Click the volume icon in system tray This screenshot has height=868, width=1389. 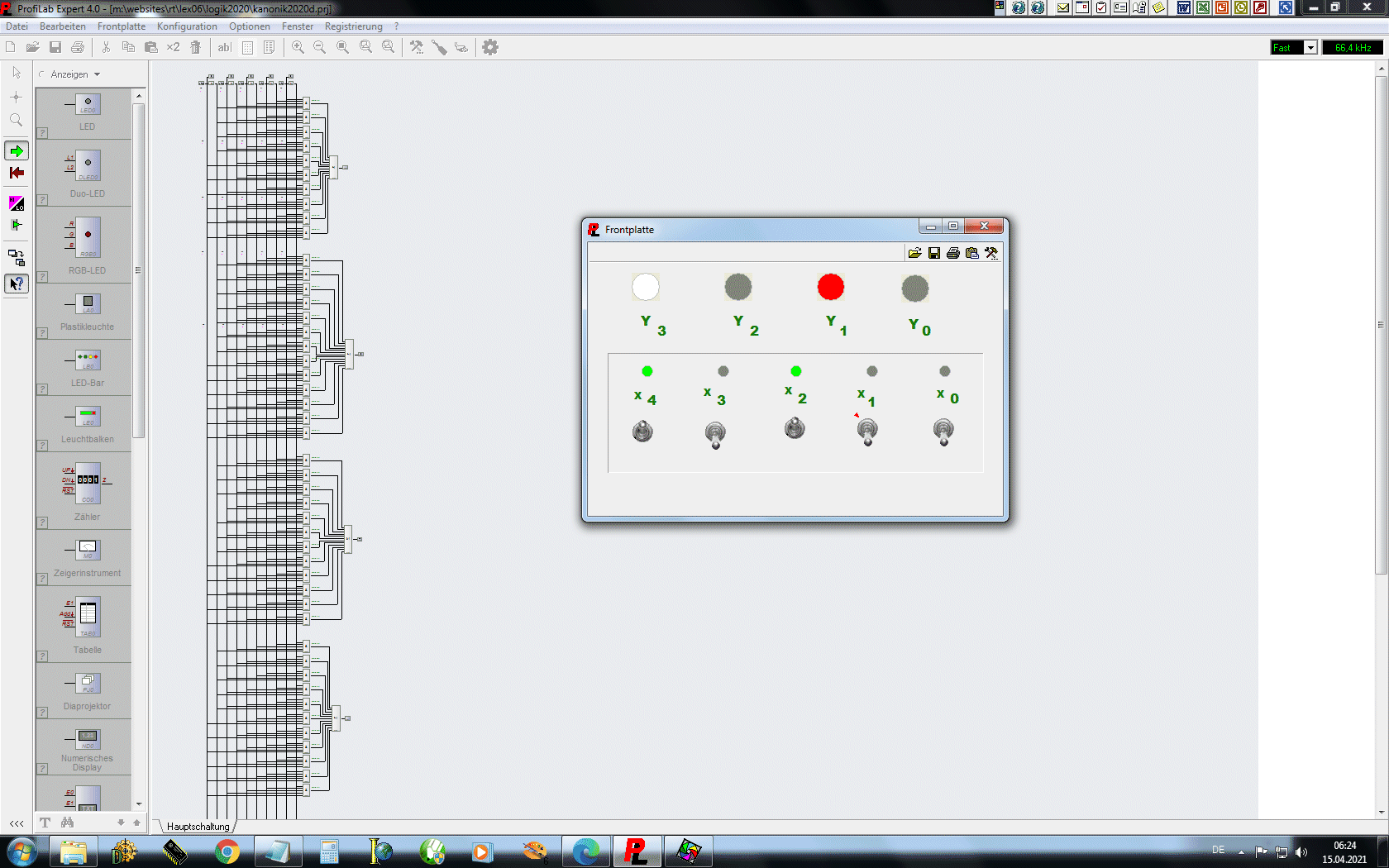tap(1301, 851)
